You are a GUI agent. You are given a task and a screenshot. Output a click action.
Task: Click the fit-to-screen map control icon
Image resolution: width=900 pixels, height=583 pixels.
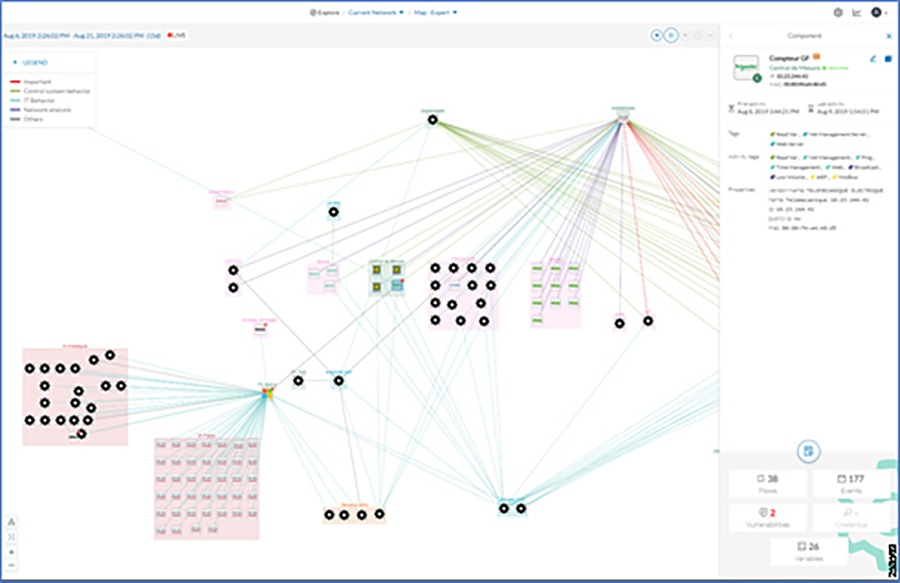tap(11, 537)
